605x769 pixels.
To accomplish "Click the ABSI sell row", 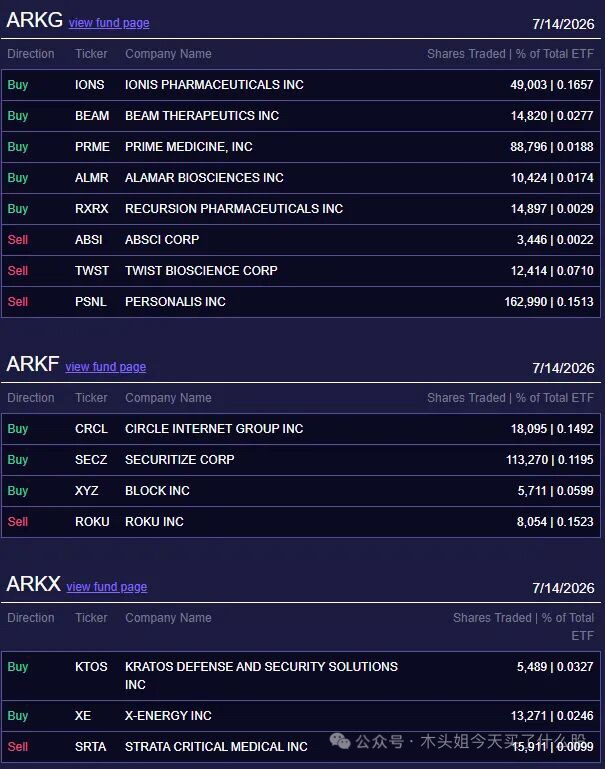I will (301, 240).
